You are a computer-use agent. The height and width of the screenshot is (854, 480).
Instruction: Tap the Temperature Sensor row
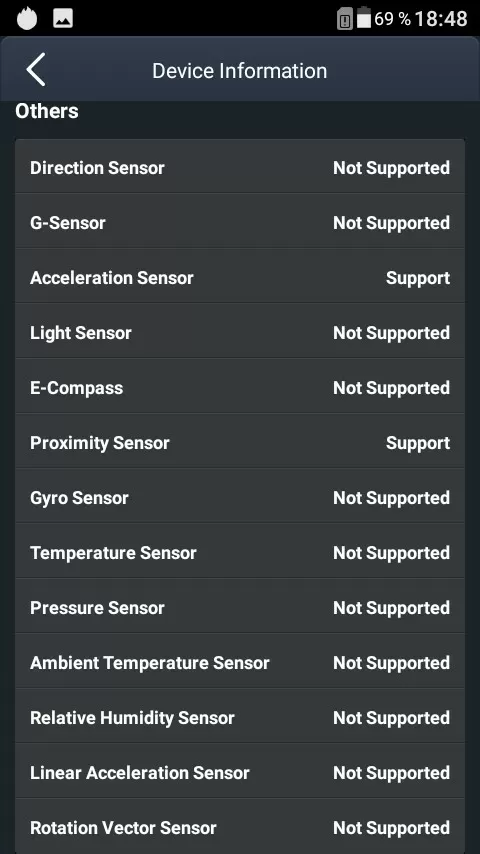coord(240,551)
